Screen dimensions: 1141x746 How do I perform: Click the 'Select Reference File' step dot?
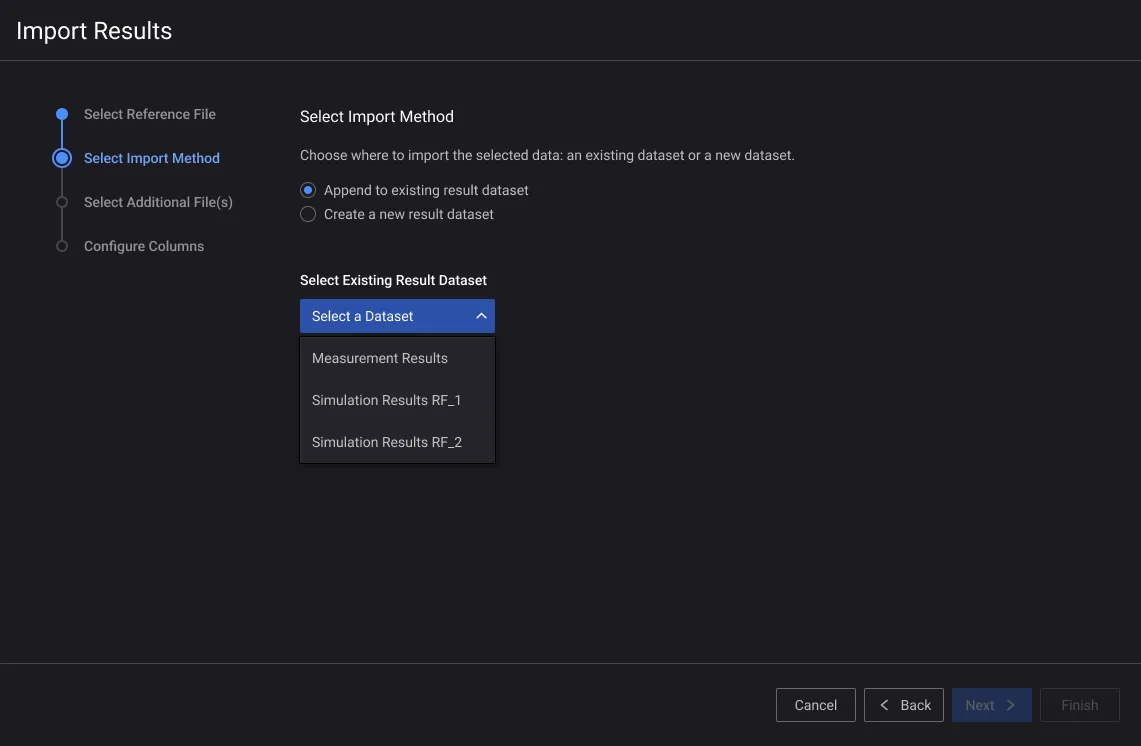[x=62, y=114]
